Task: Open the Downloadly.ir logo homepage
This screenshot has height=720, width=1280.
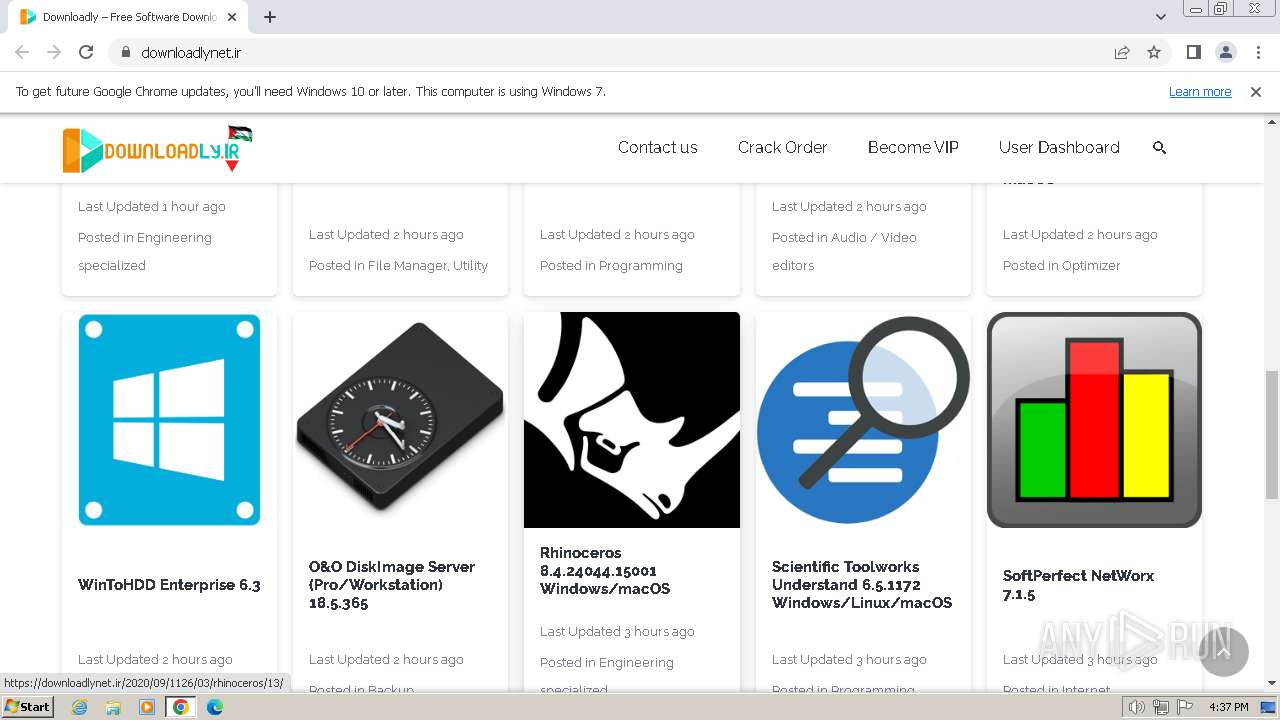Action: [157, 149]
